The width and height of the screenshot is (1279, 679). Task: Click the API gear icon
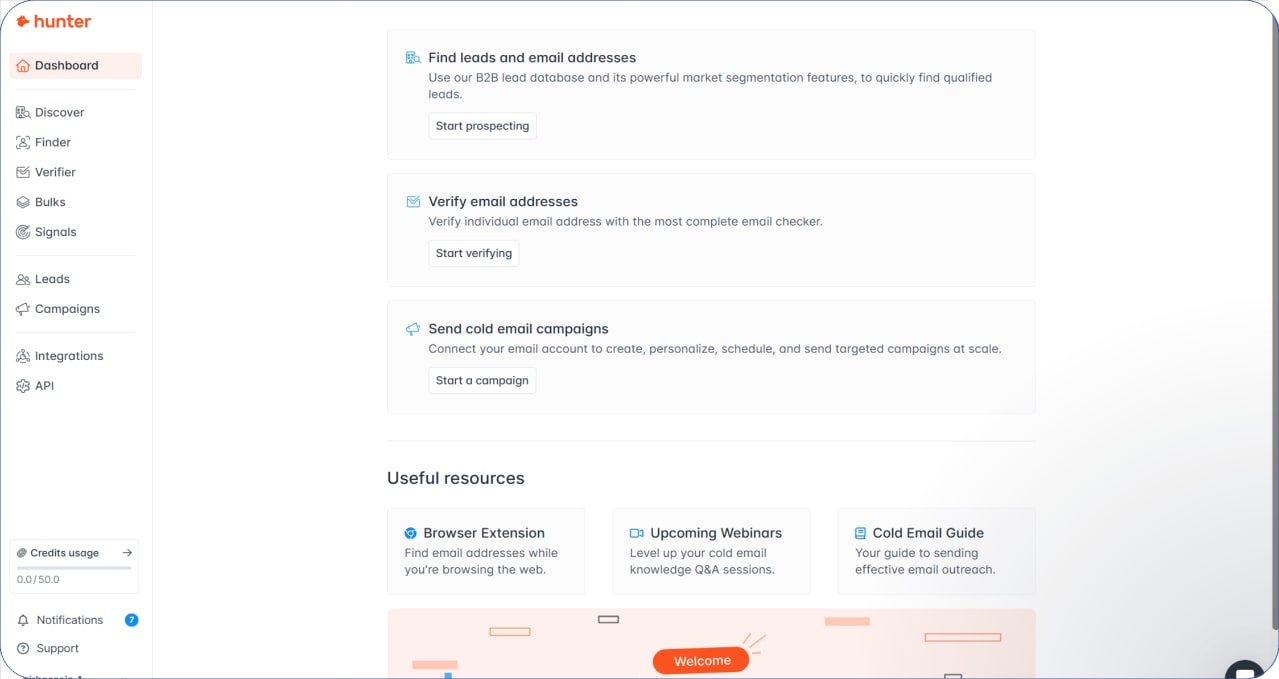tap(23, 386)
